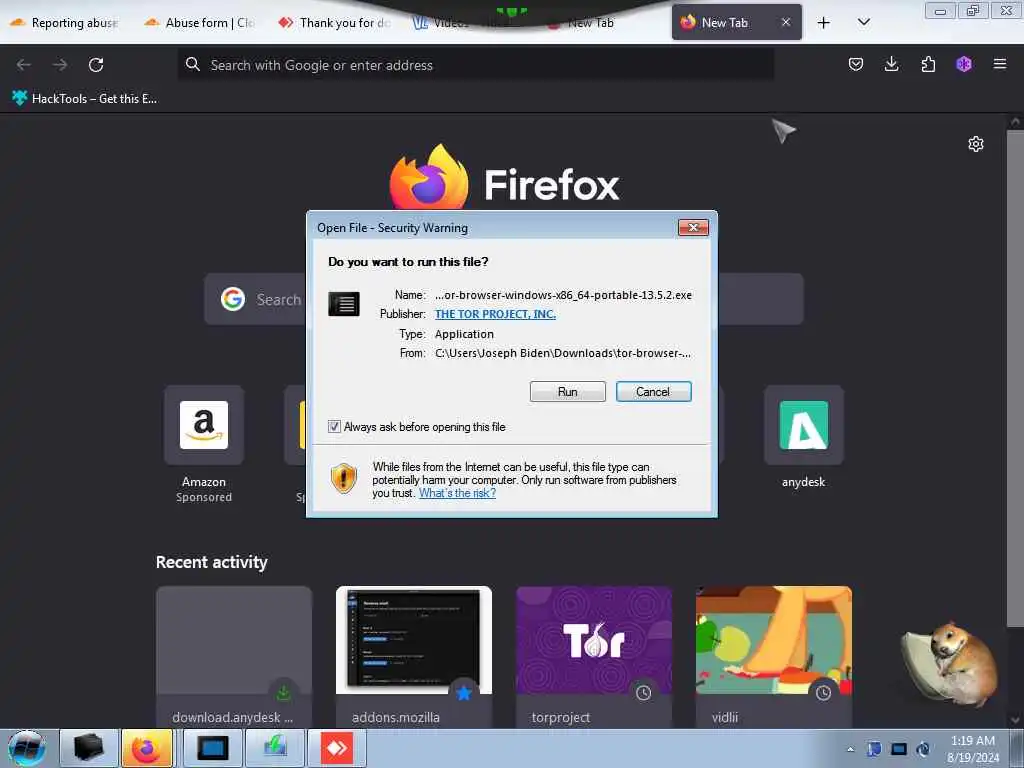Image resolution: width=1024 pixels, height=768 pixels.
Task: Reload the page with refresh icon
Action: click(96, 65)
